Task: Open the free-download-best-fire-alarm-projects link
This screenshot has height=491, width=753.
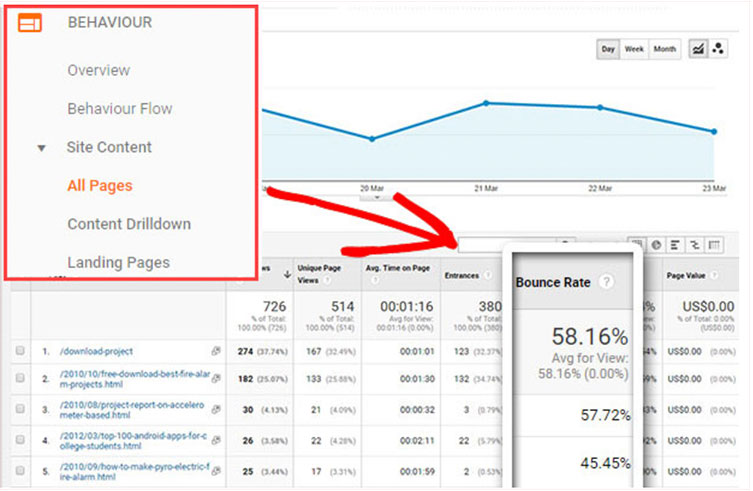Action: pos(135,379)
